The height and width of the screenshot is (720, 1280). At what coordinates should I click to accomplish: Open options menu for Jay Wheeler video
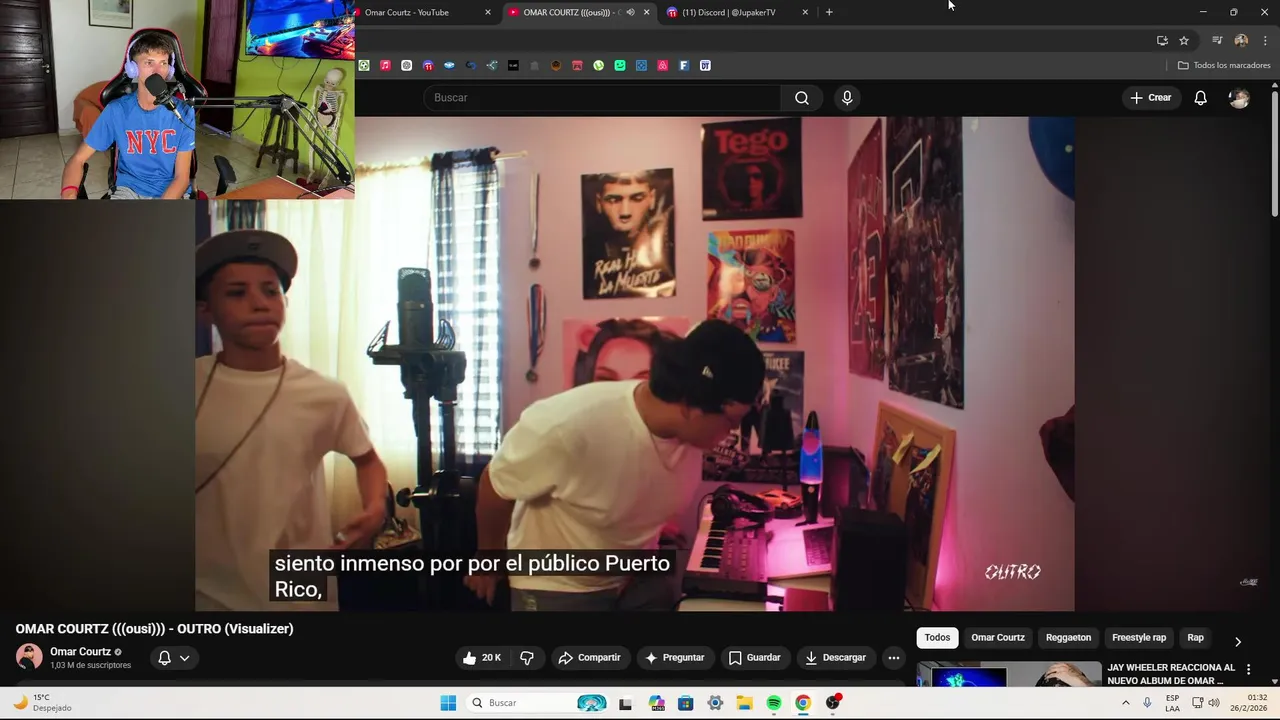click(x=1248, y=670)
